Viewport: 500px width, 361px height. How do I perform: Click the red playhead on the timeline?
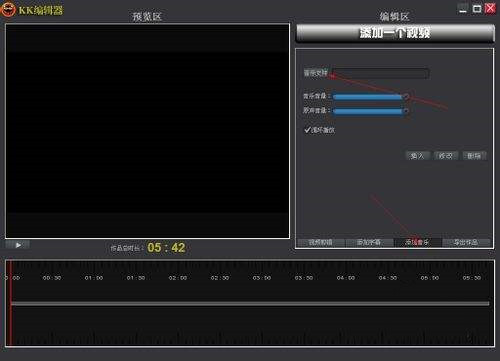point(11,303)
